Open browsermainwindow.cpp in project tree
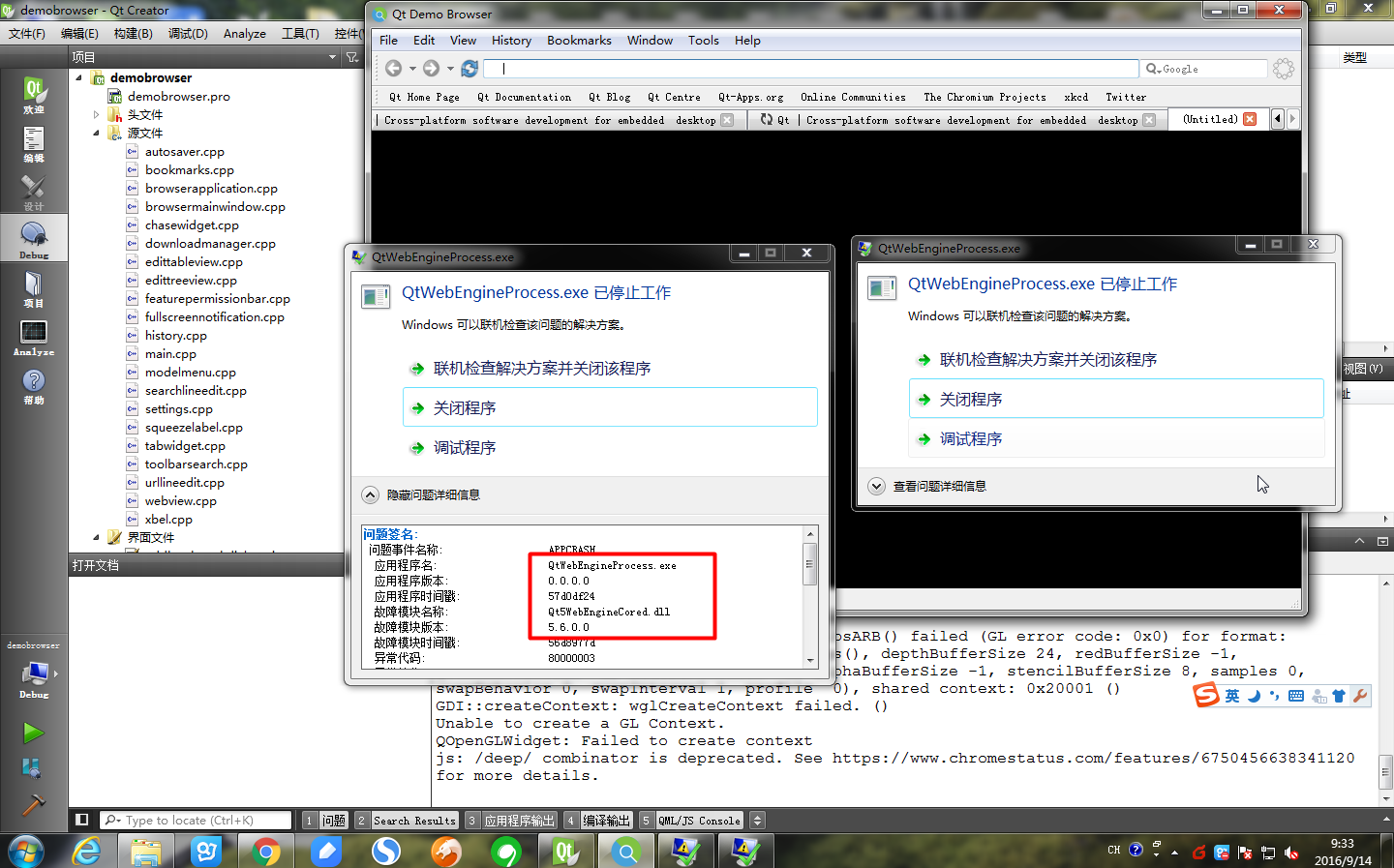Screen dimensions: 1394x868 pyautogui.click(x=215, y=207)
